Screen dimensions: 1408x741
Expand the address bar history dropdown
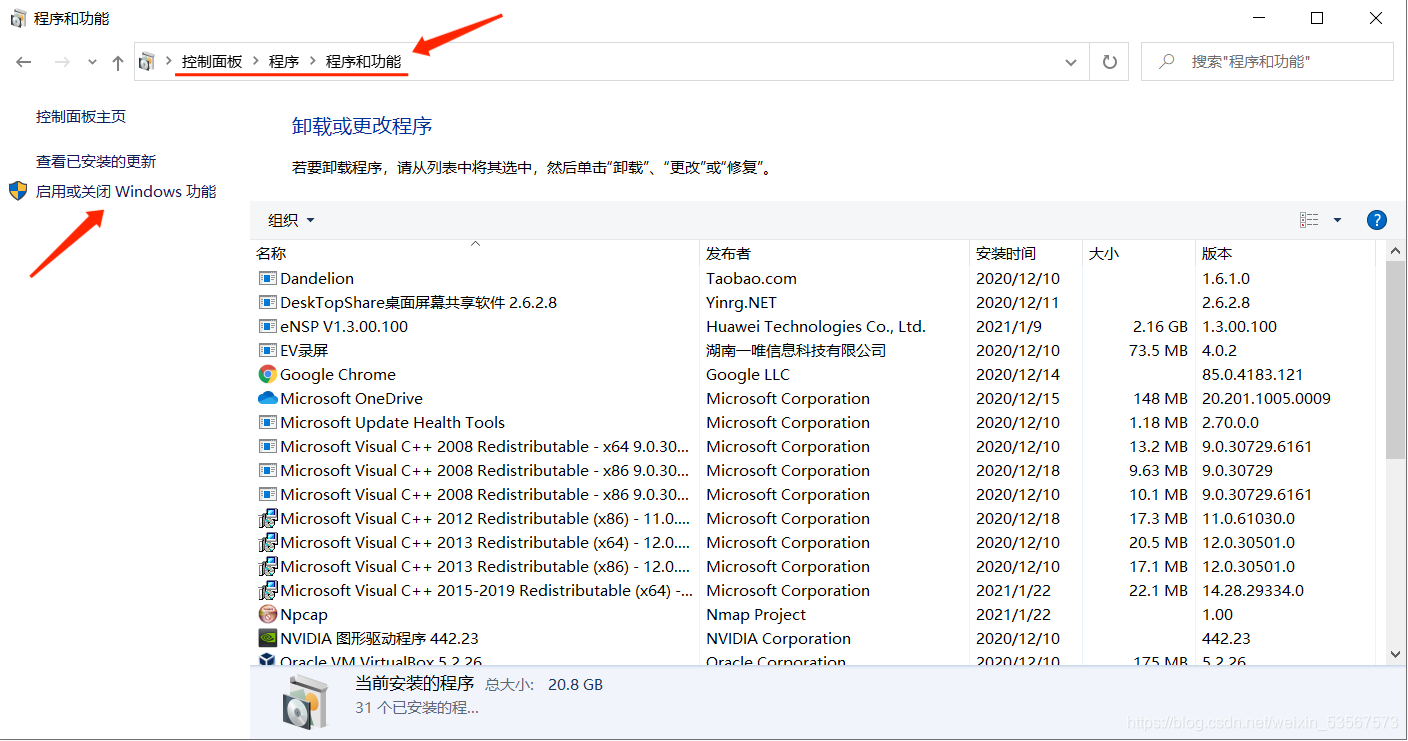click(1071, 62)
